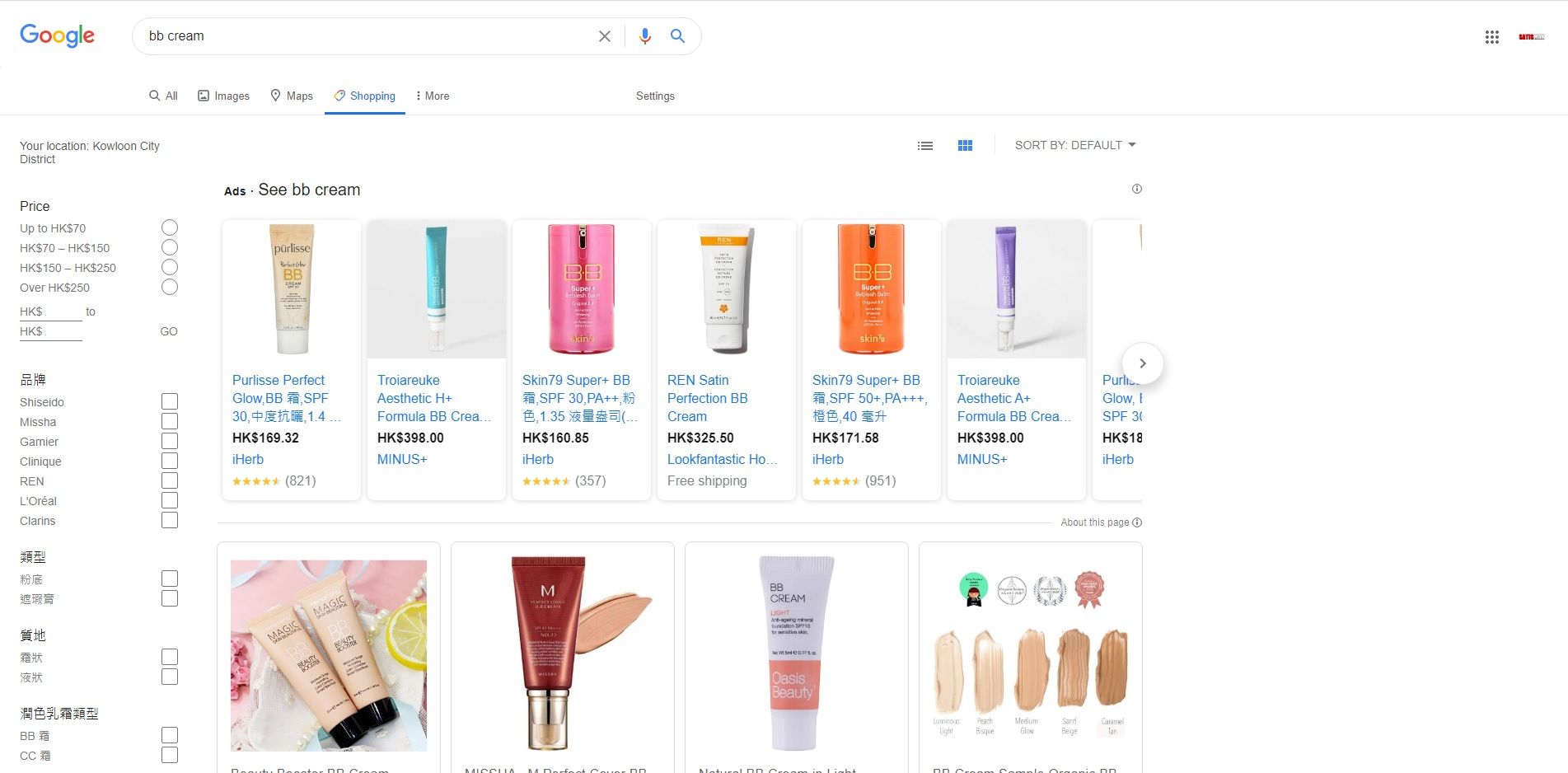Open the 357 reviews rating for pink Skin79
Viewport: 1568px width, 773px height.
tap(564, 480)
